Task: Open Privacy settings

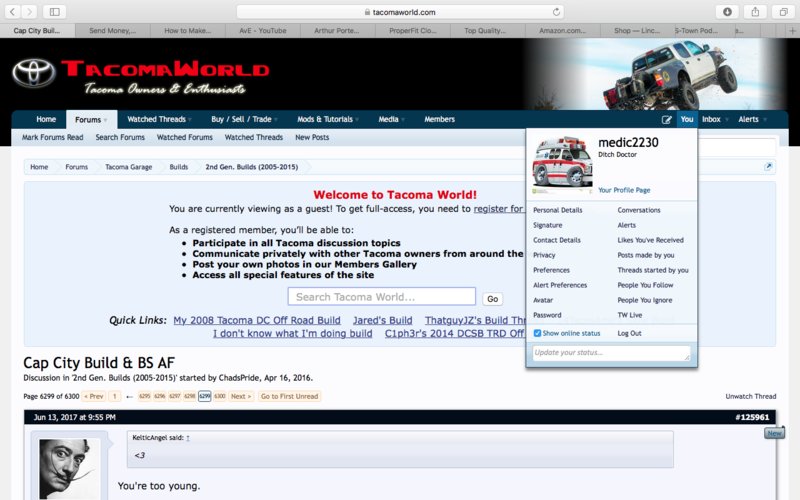Action: [544, 255]
